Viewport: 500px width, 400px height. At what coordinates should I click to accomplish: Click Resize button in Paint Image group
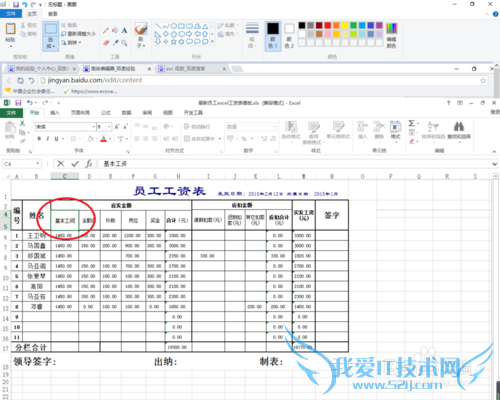[79, 34]
